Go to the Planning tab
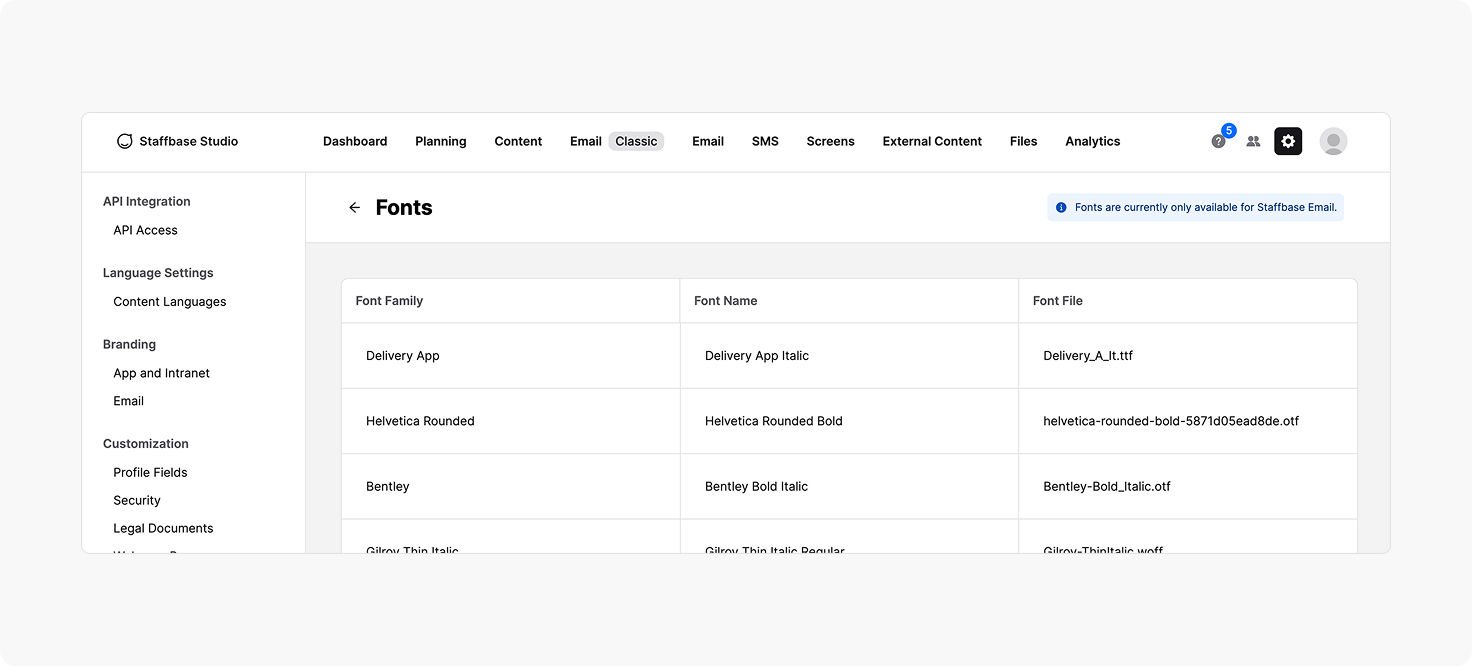The image size is (1472, 666). click(x=441, y=141)
